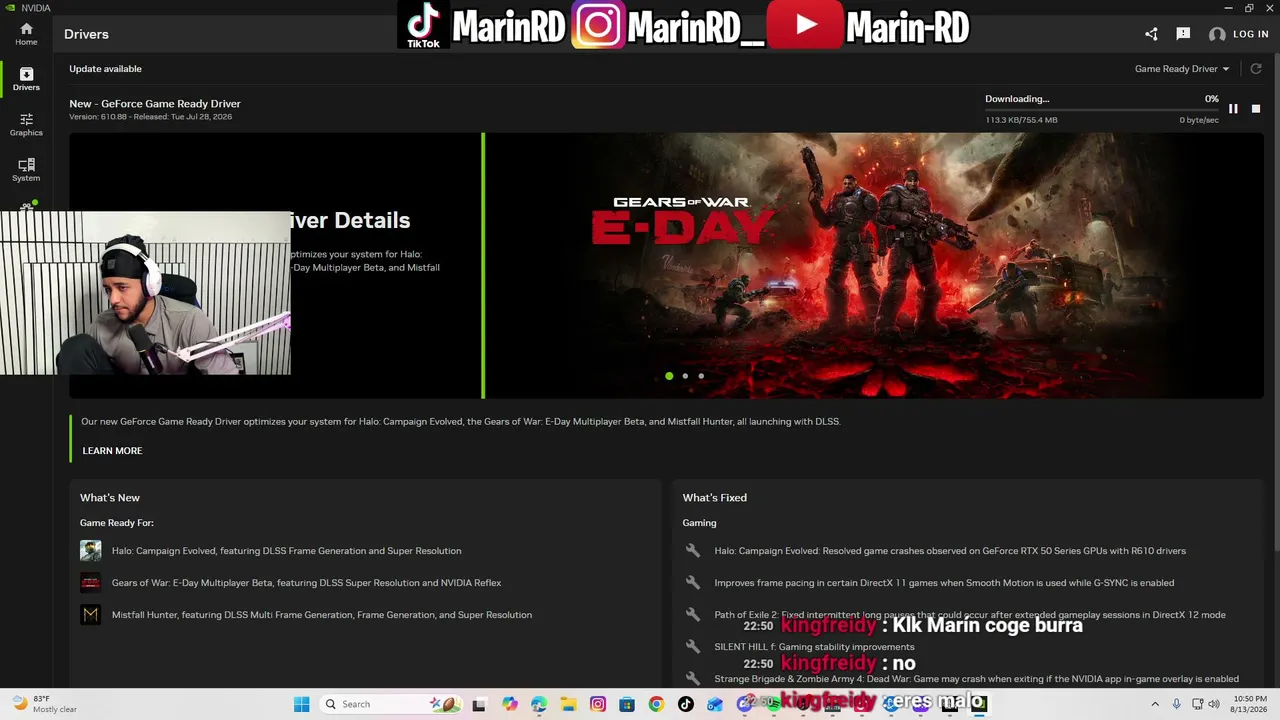This screenshot has height=720, width=1280.
Task: Open the Windows Start menu
Action: pyautogui.click(x=302, y=704)
